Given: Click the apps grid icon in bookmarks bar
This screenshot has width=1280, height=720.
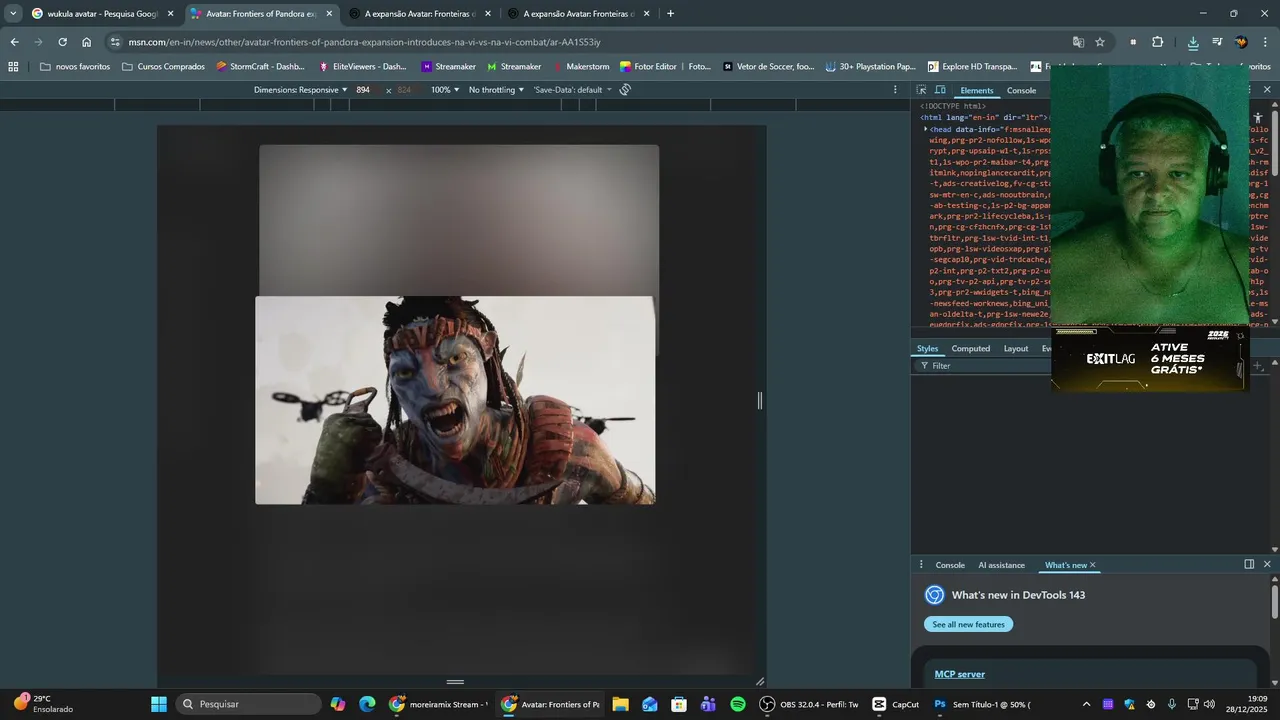Looking at the screenshot, I should [x=13, y=67].
